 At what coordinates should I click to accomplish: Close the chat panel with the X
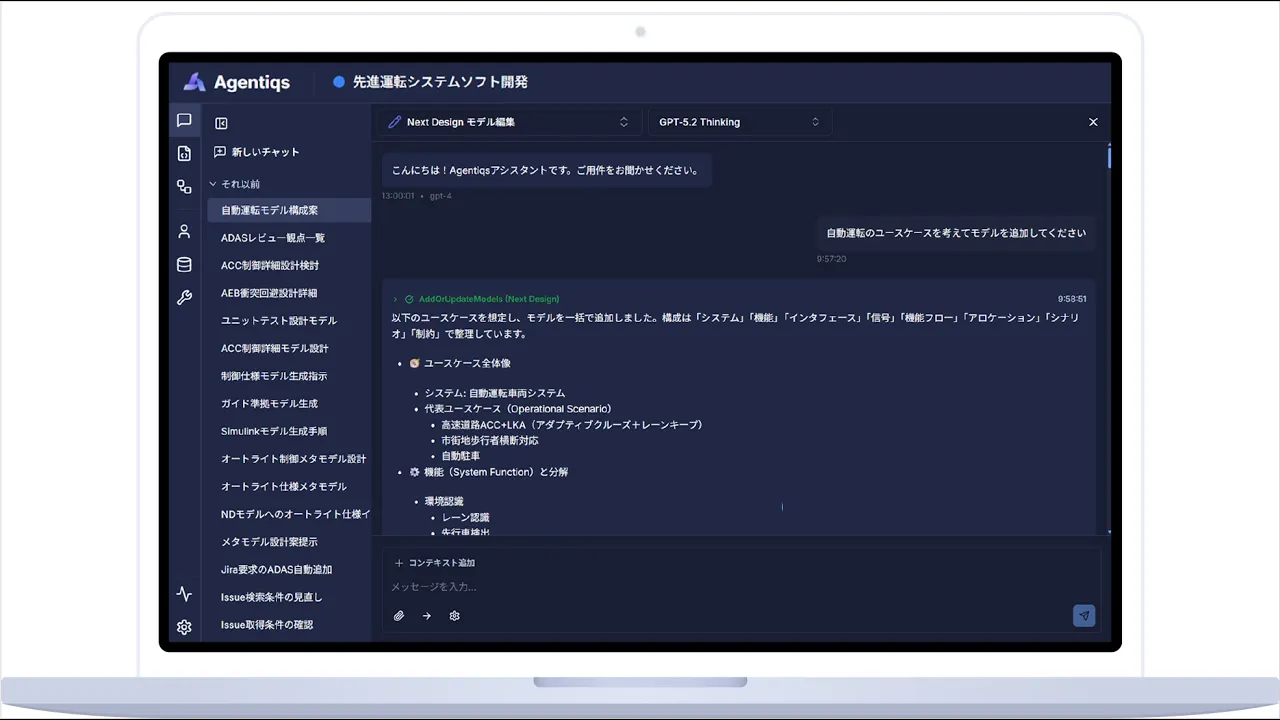(x=1093, y=122)
